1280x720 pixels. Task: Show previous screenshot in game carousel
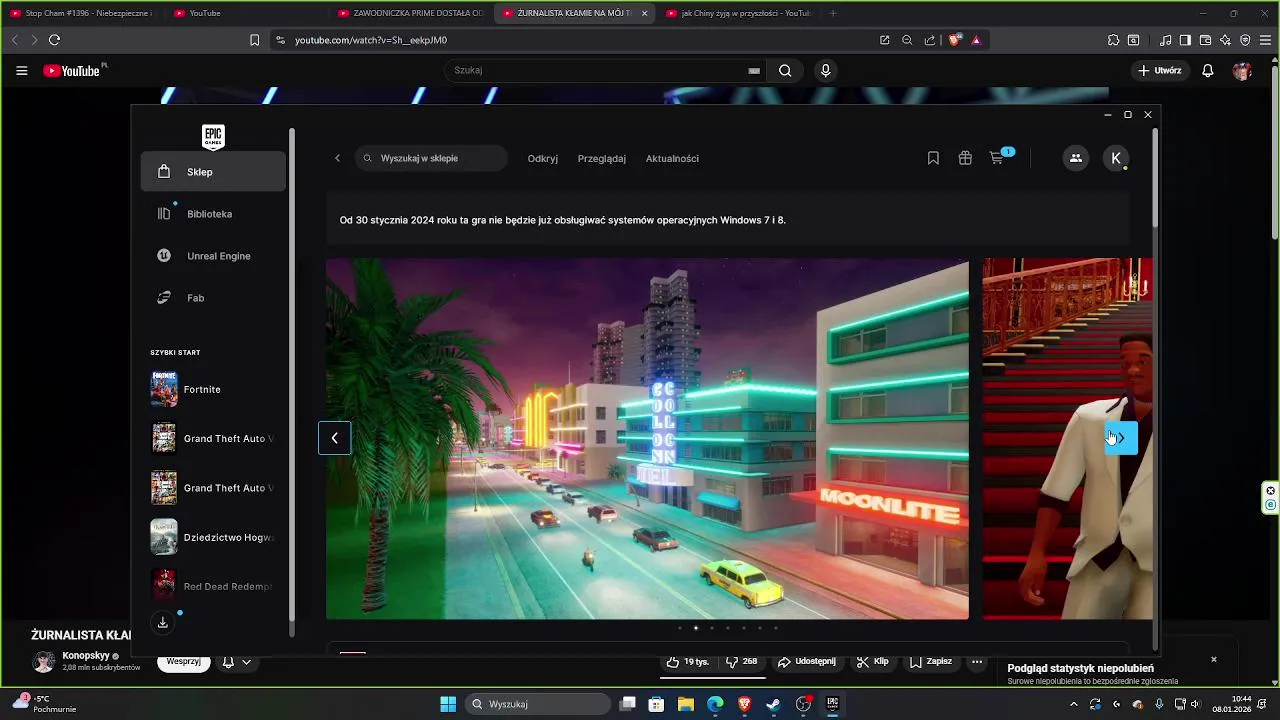coord(335,438)
